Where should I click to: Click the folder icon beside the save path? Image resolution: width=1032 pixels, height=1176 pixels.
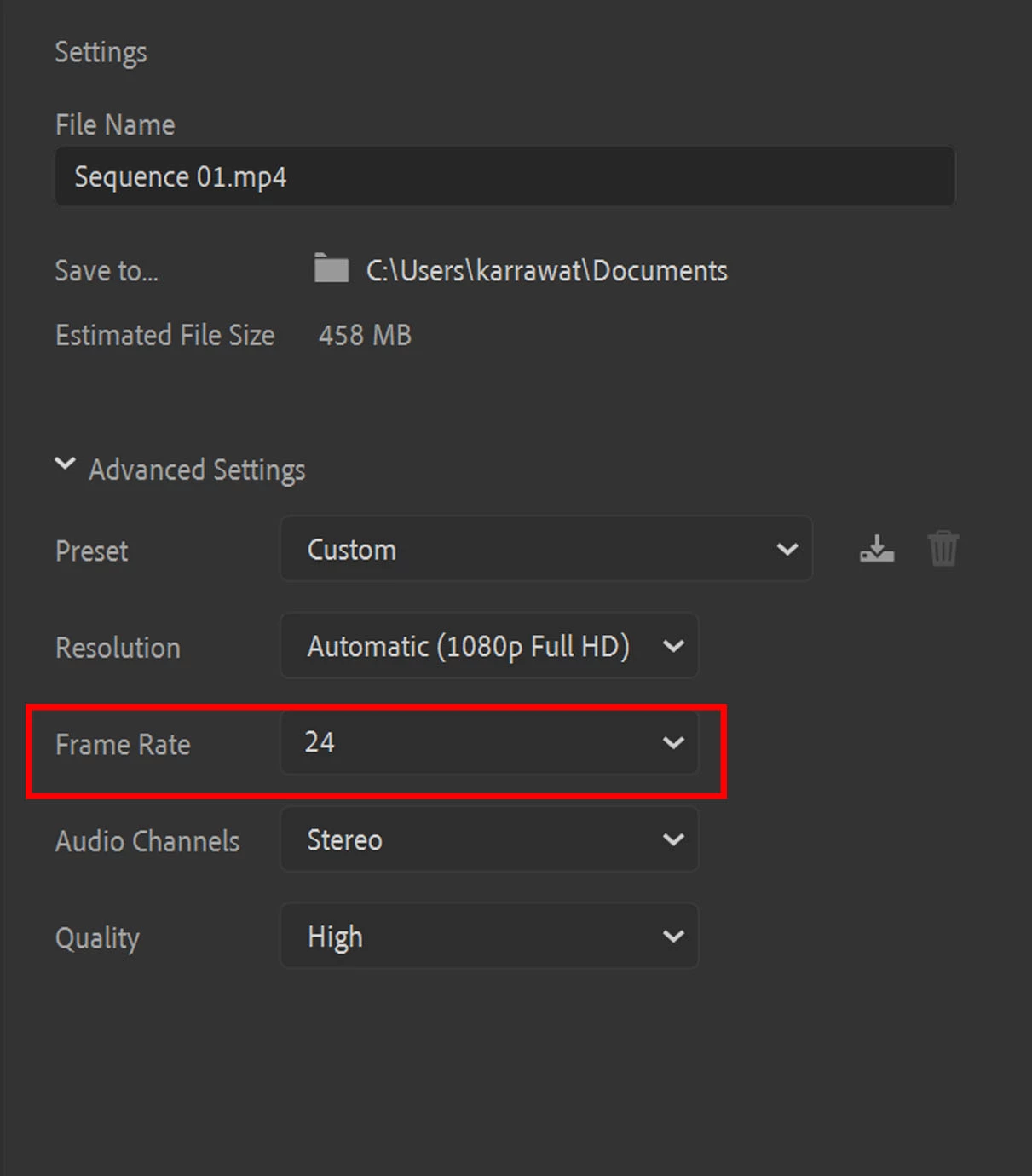[332, 268]
